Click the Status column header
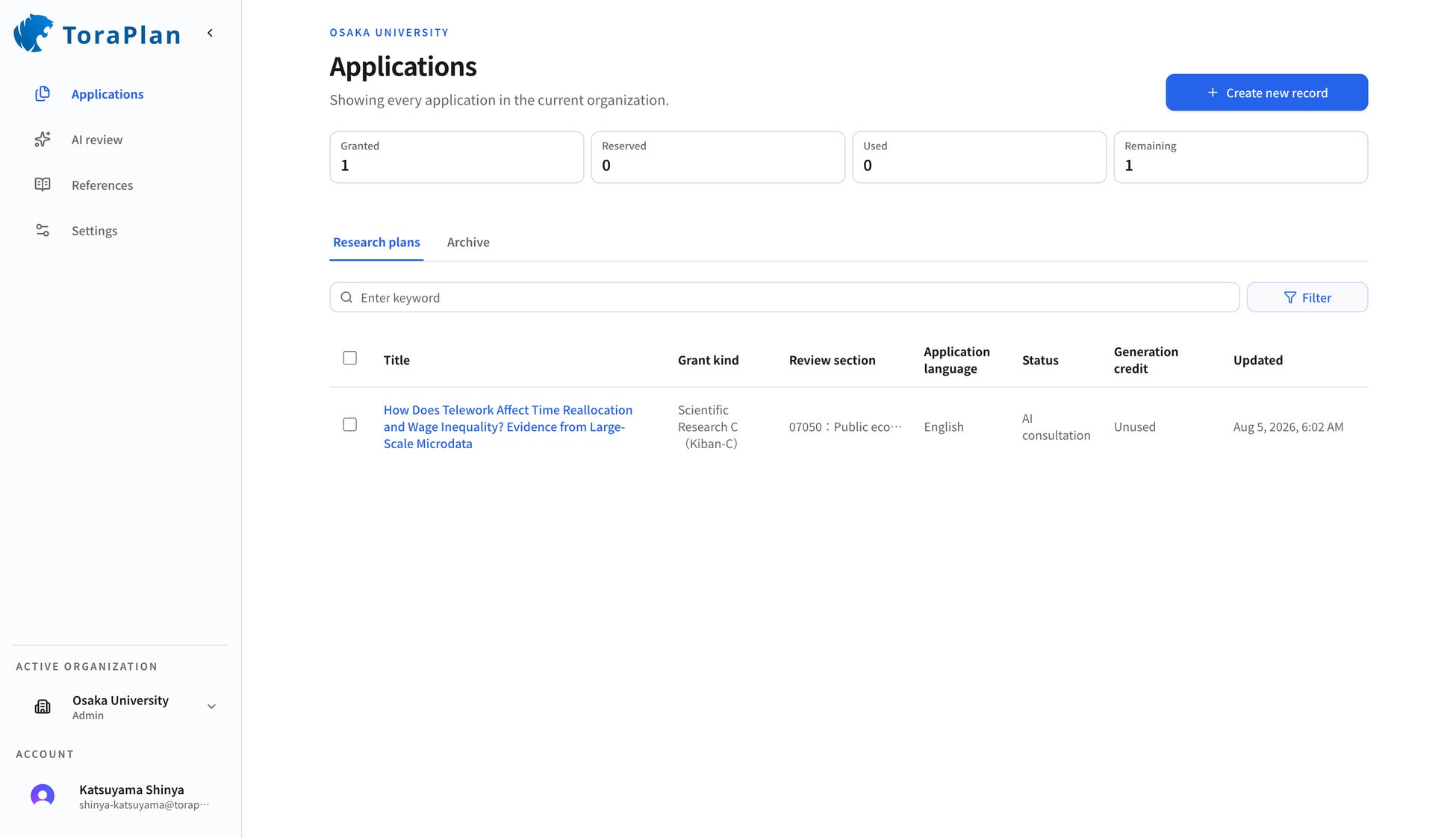 1040,360
